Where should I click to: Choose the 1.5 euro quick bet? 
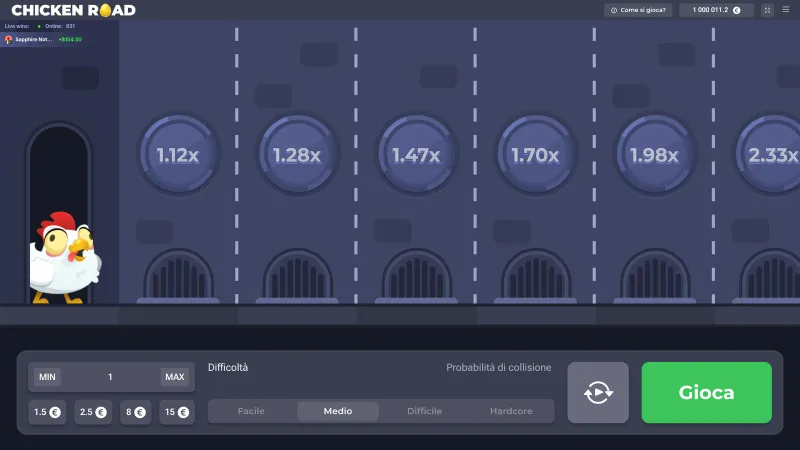[47, 412]
